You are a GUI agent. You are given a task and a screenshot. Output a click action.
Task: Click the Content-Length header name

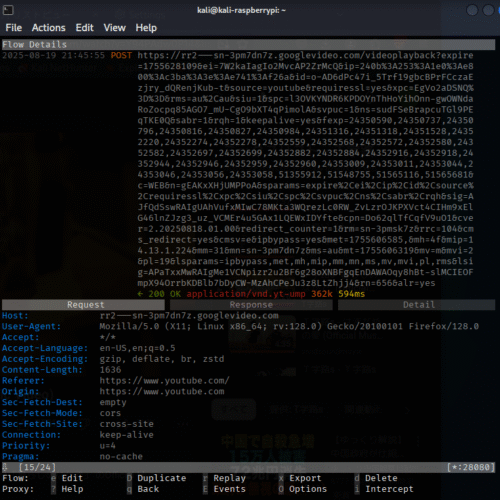coord(42,370)
